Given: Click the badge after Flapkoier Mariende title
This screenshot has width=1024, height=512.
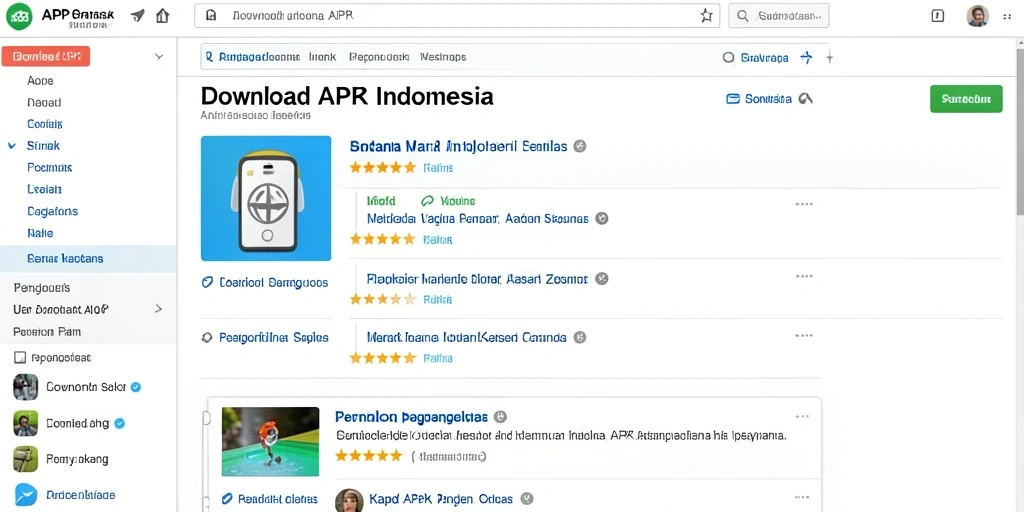Looking at the screenshot, I should pyautogui.click(x=602, y=279).
